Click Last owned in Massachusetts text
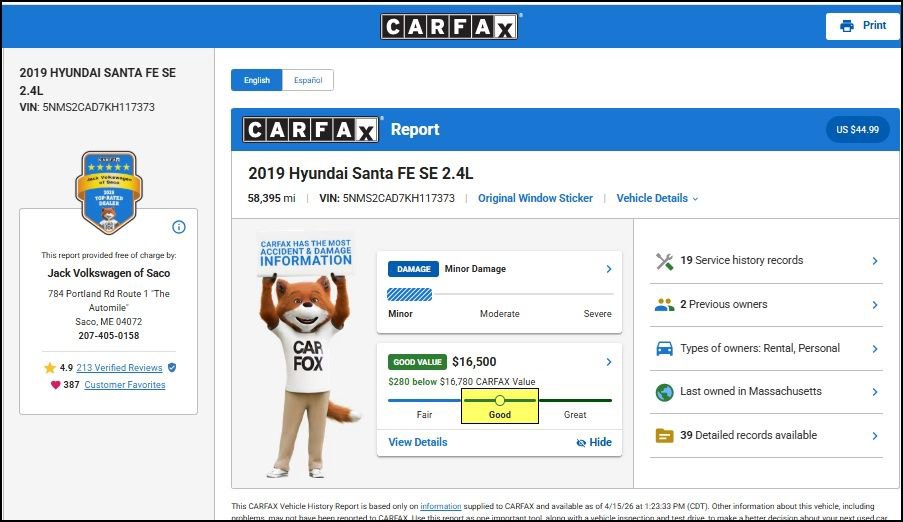Image resolution: width=903 pixels, height=522 pixels. (x=751, y=391)
